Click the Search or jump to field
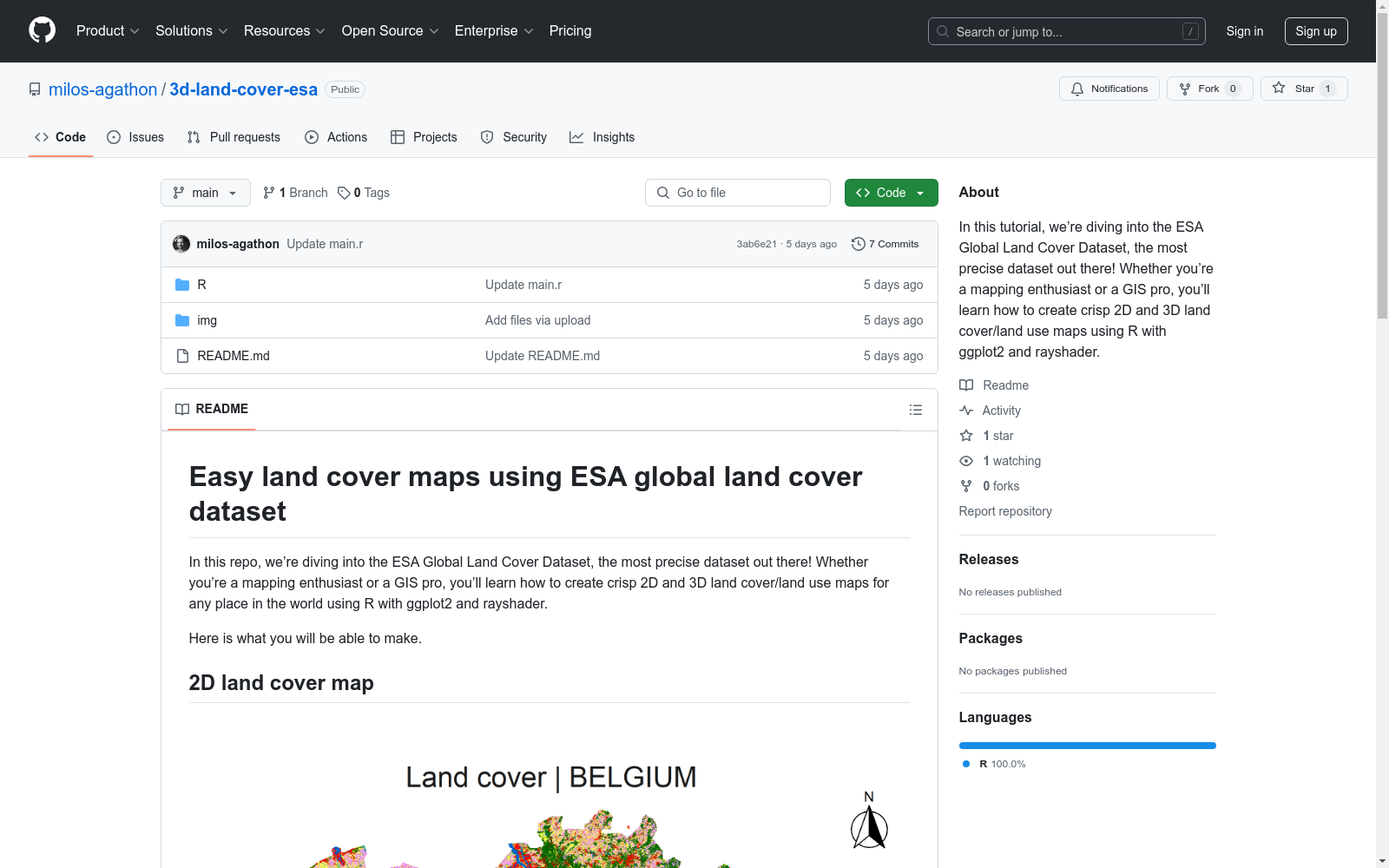The height and width of the screenshot is (868, 1389). point(1067,31)
